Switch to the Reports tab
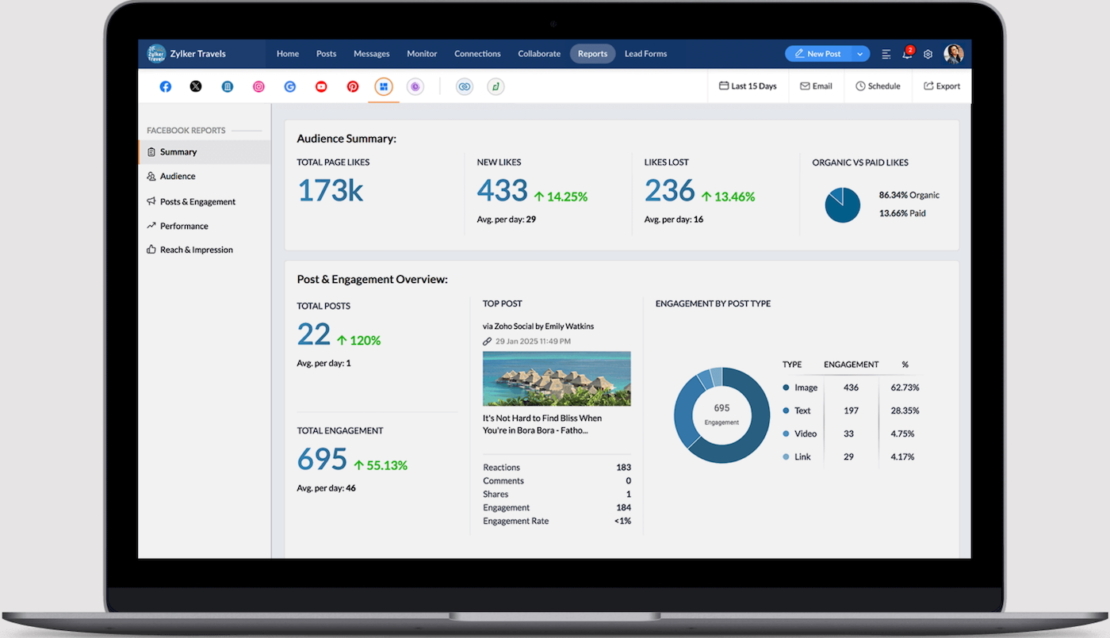1110x638 pixels. click(x=592, y=54)
